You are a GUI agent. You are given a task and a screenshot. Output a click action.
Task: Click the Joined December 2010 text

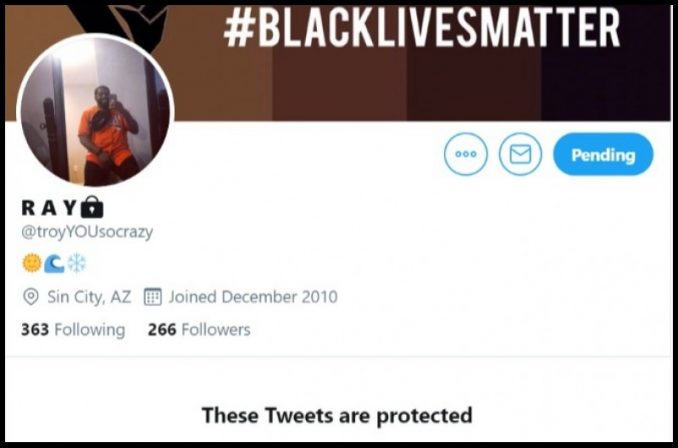[253, 297]
